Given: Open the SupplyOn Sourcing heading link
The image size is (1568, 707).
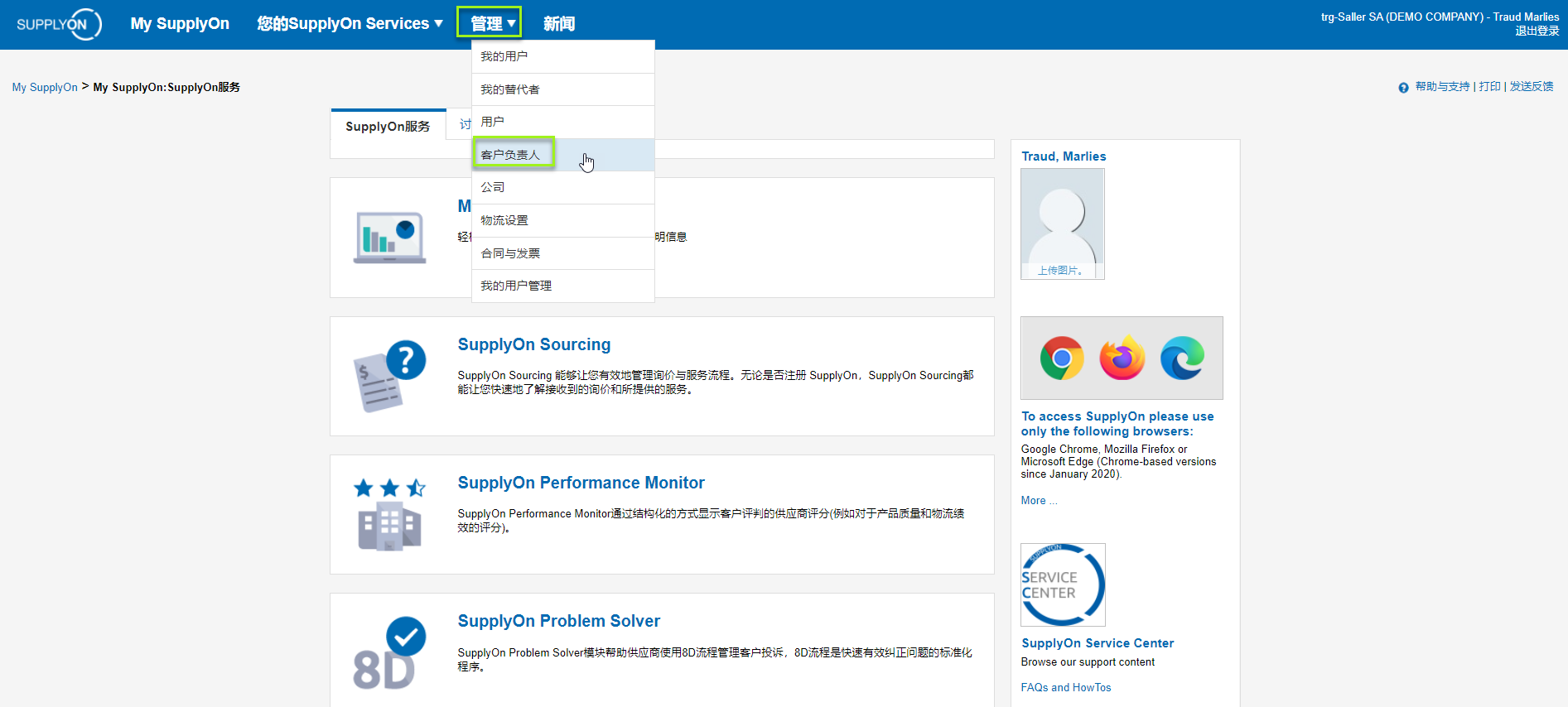Looking at the screenshot, I should coord(534,344).
